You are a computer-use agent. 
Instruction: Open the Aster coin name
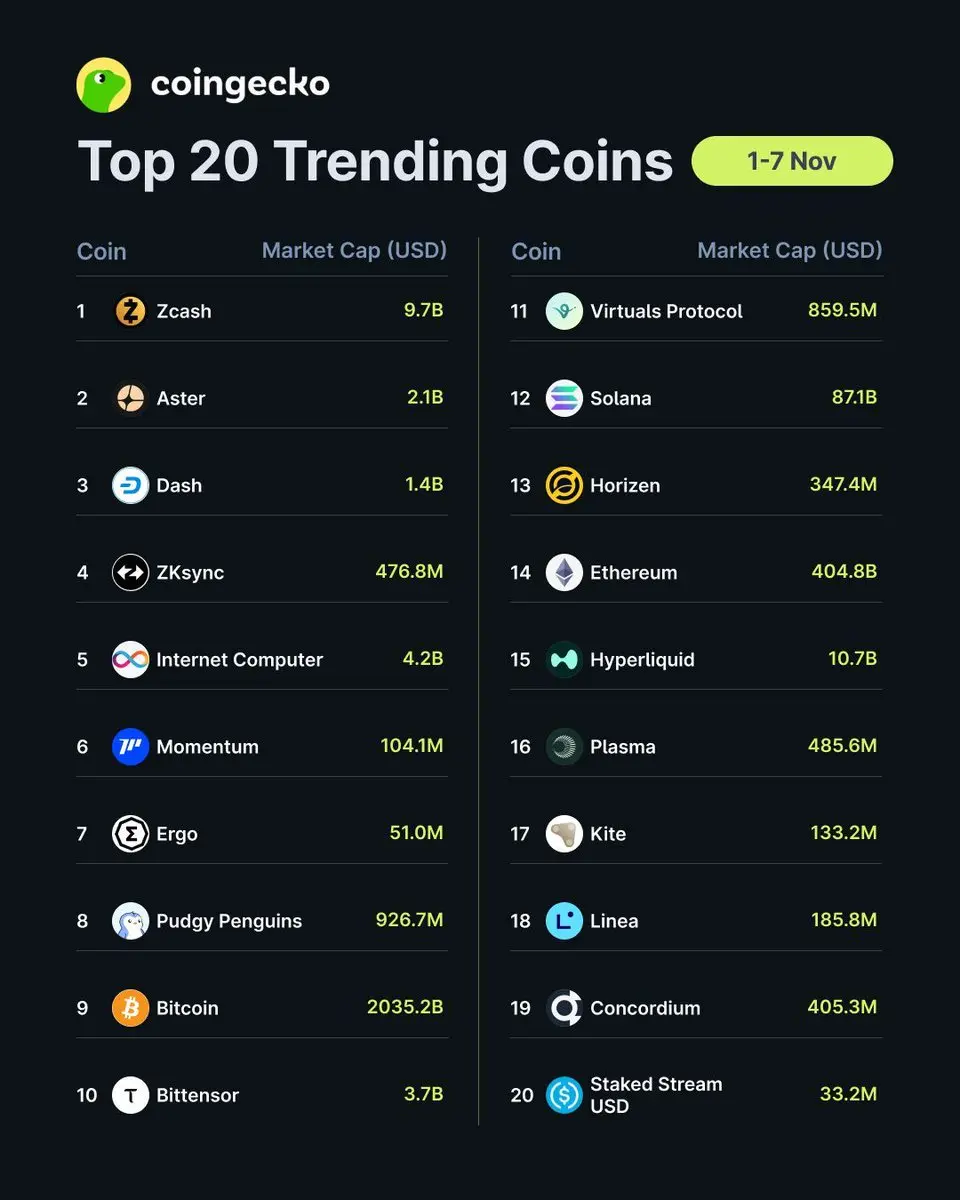pos(181,398)
